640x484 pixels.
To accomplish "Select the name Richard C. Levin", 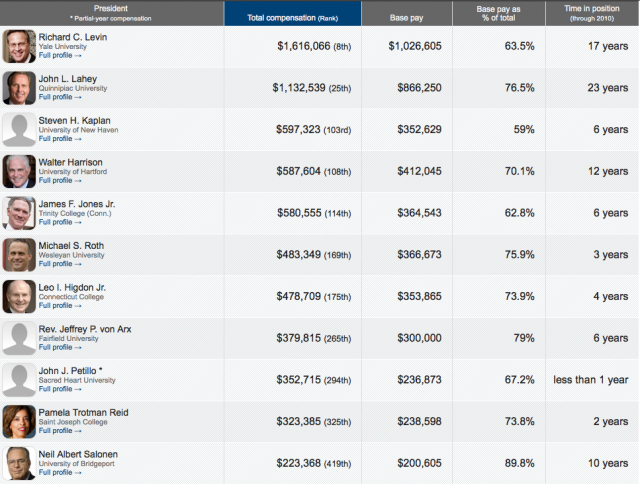I will tap(73, 37).
